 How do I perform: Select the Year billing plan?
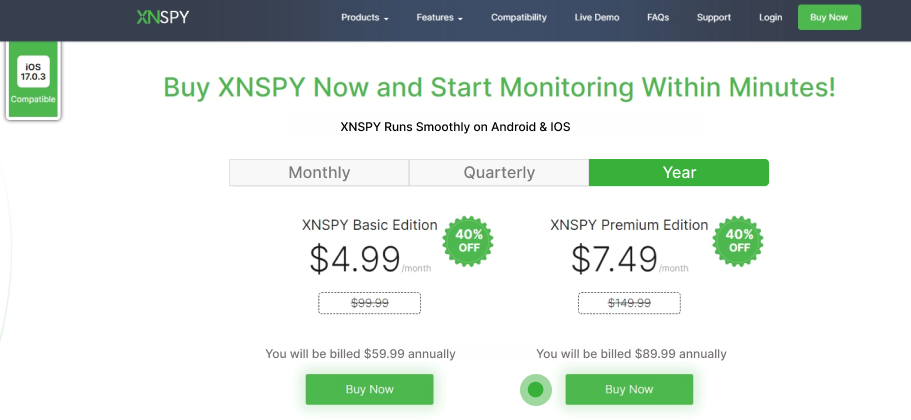pyautogui.click(x=679, y=172)
